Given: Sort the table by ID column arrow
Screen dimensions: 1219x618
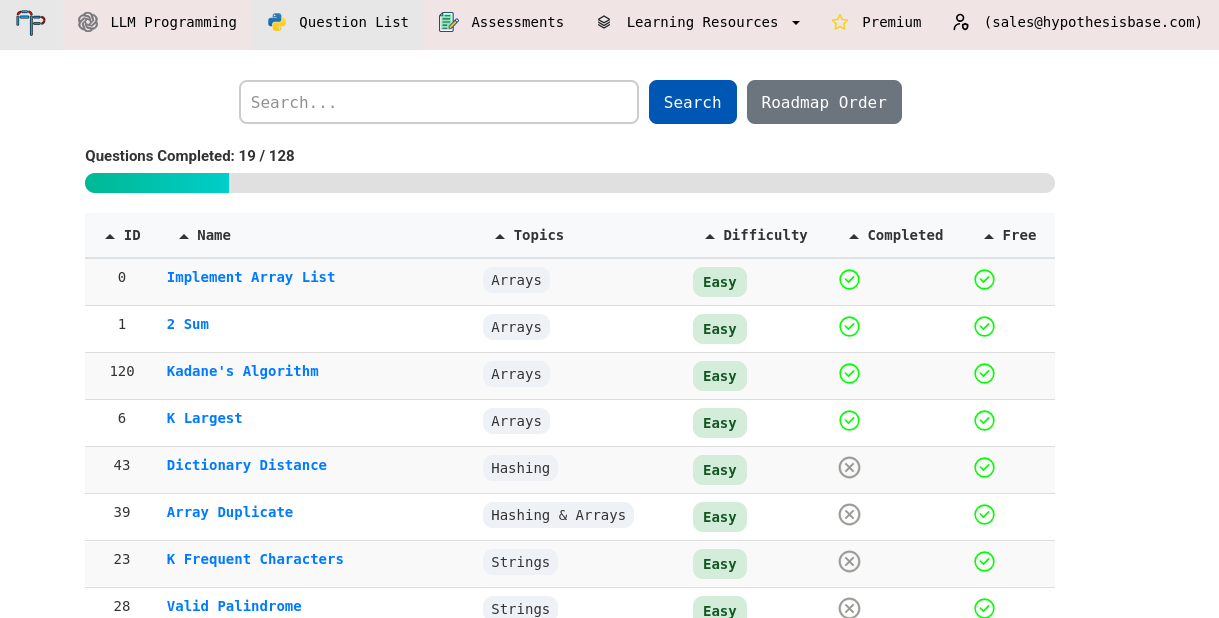Looking at the screenshot, I should 110,236.
